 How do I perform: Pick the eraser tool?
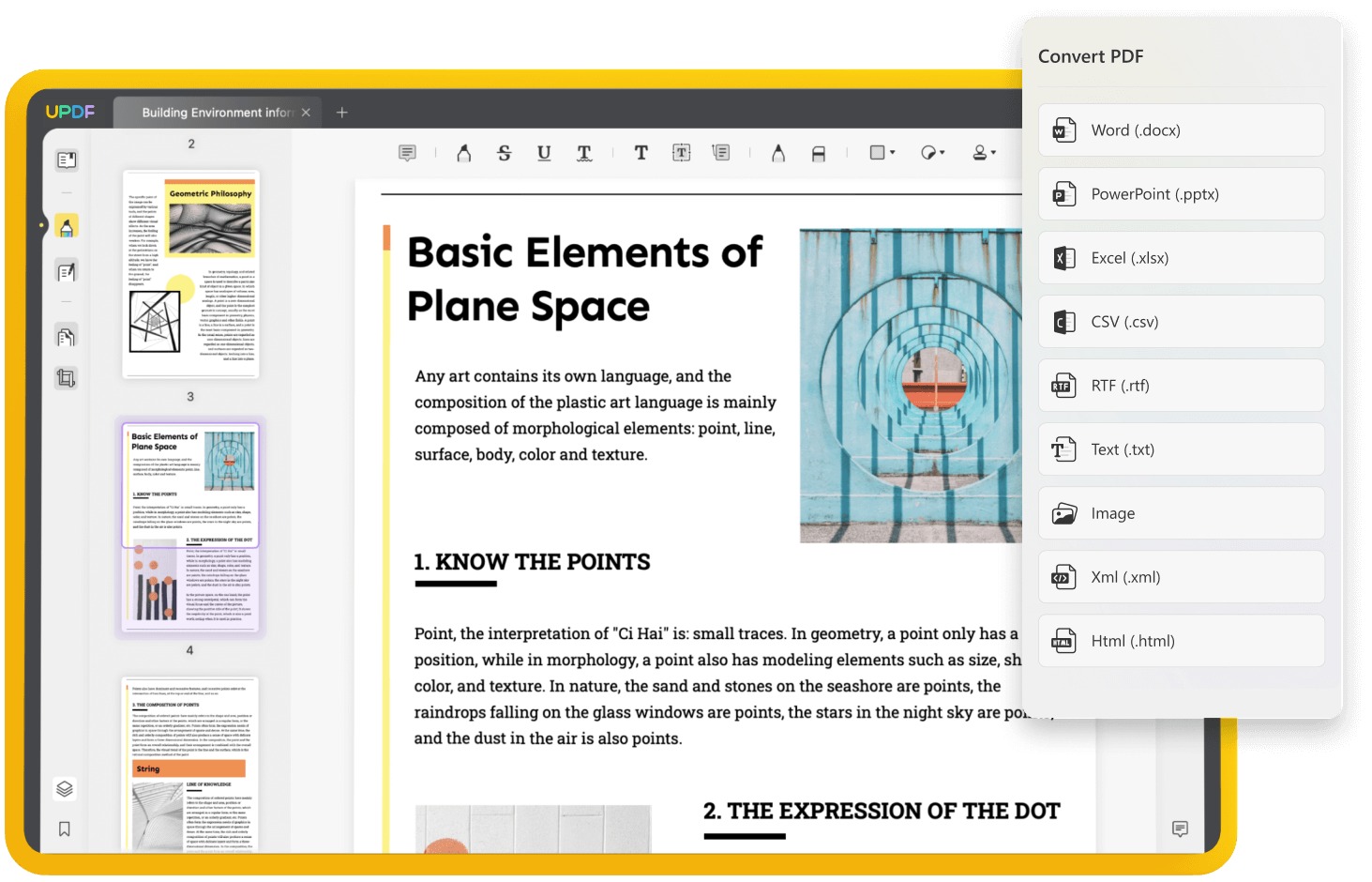tap(819, 154)
